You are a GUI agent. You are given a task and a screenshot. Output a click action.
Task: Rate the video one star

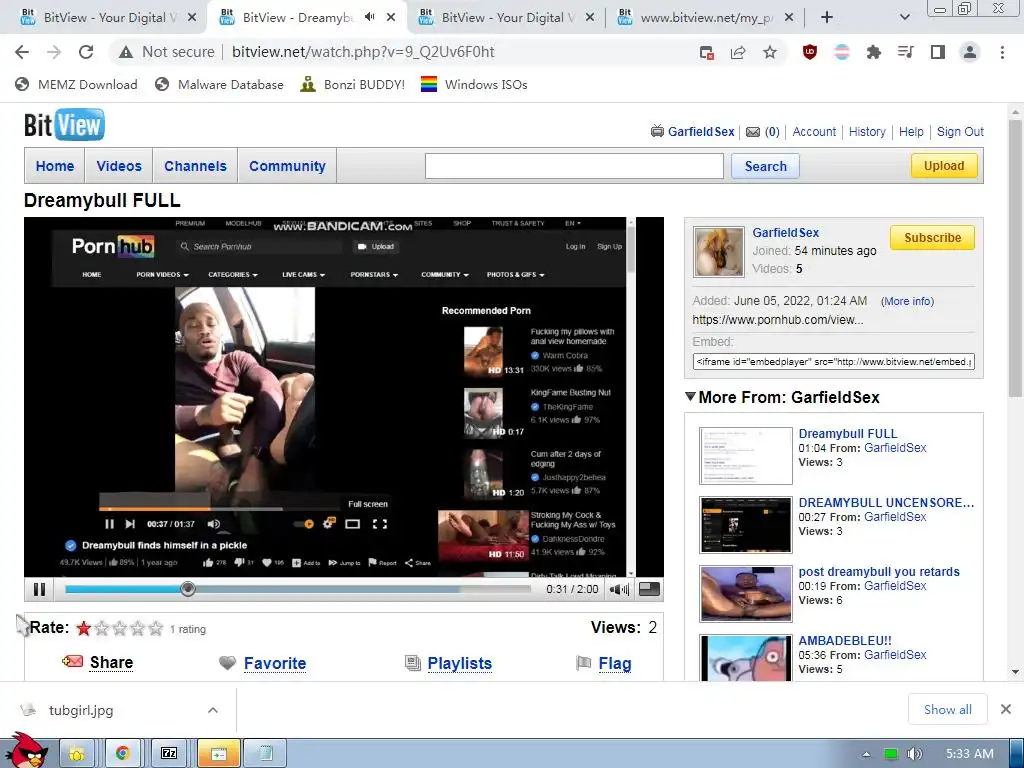coord(84,628)
